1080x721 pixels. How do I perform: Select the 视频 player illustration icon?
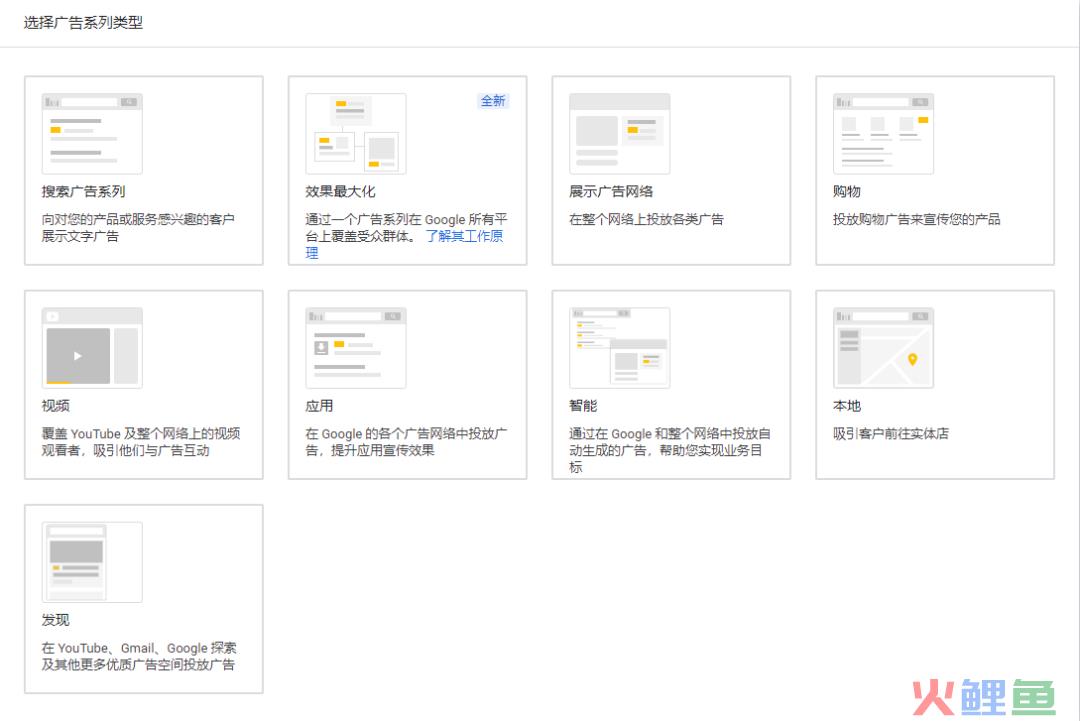click(92, 348)
